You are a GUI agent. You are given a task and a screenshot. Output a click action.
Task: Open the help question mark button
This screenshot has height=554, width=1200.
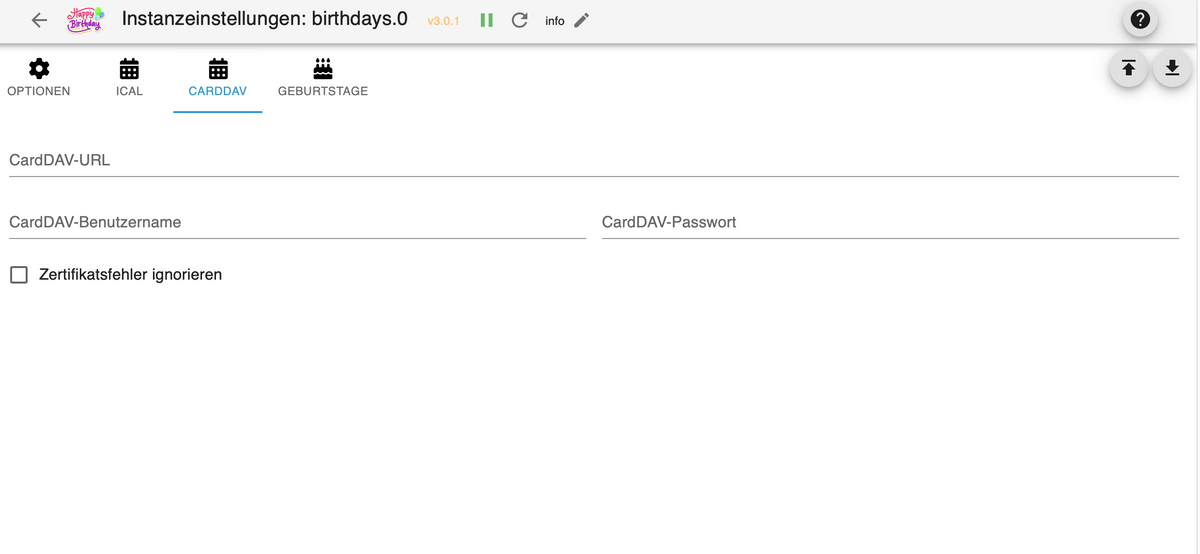1140,20
